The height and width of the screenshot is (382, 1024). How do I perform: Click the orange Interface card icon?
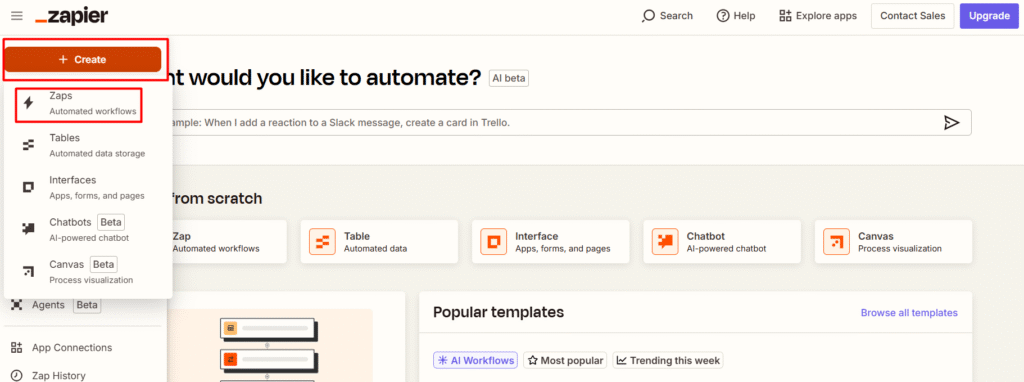click(x=494, y=242)
